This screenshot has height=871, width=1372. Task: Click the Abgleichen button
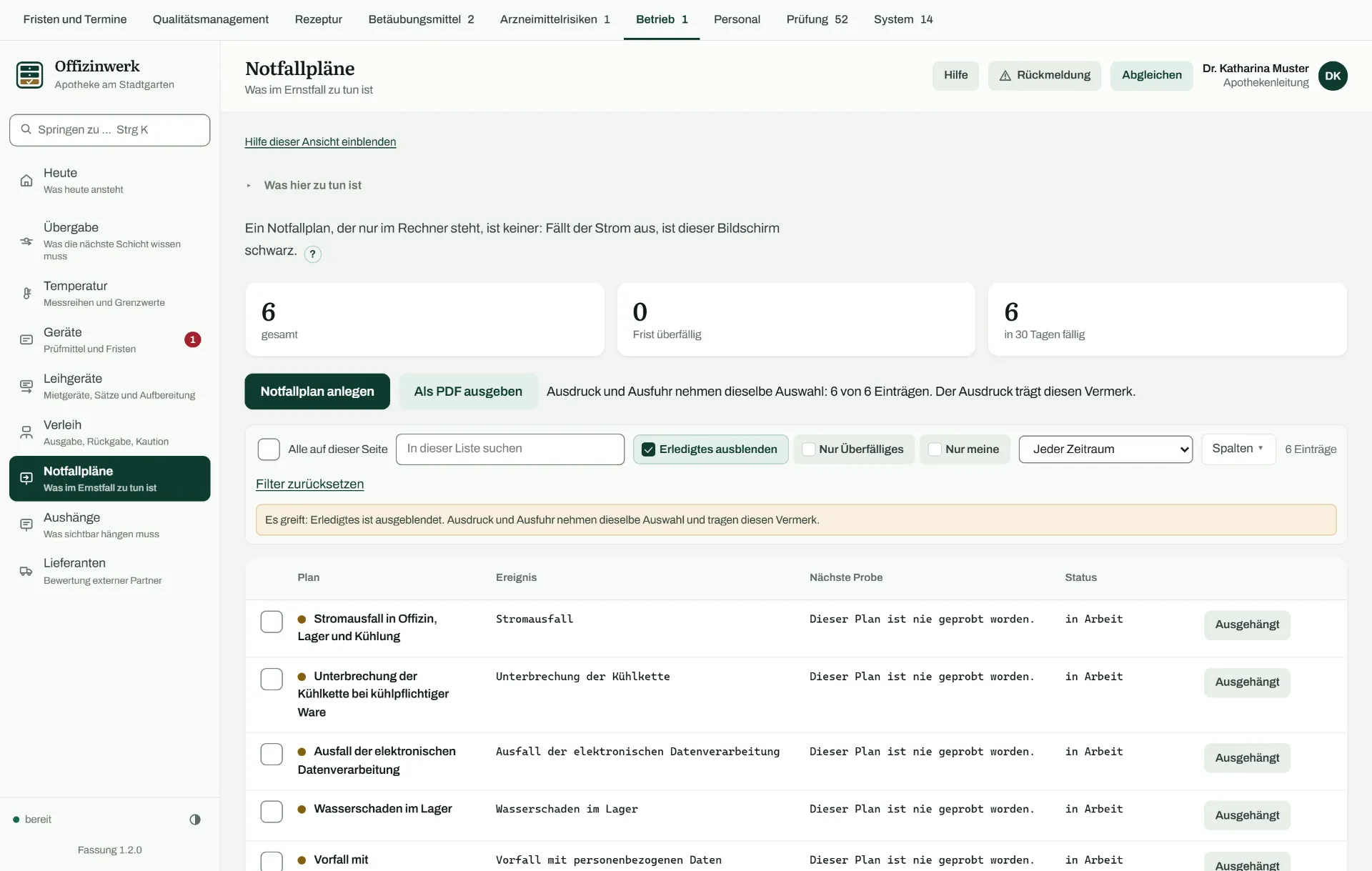(1151, 76)
